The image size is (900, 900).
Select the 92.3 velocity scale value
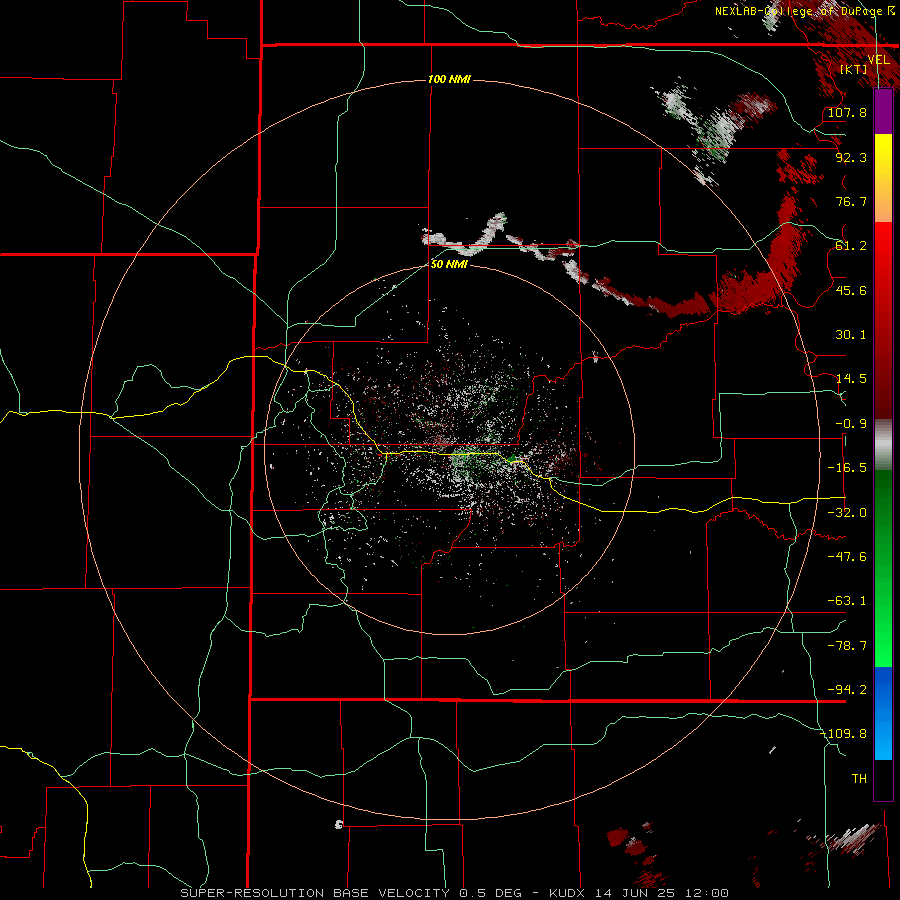click(x=851, y=157)
